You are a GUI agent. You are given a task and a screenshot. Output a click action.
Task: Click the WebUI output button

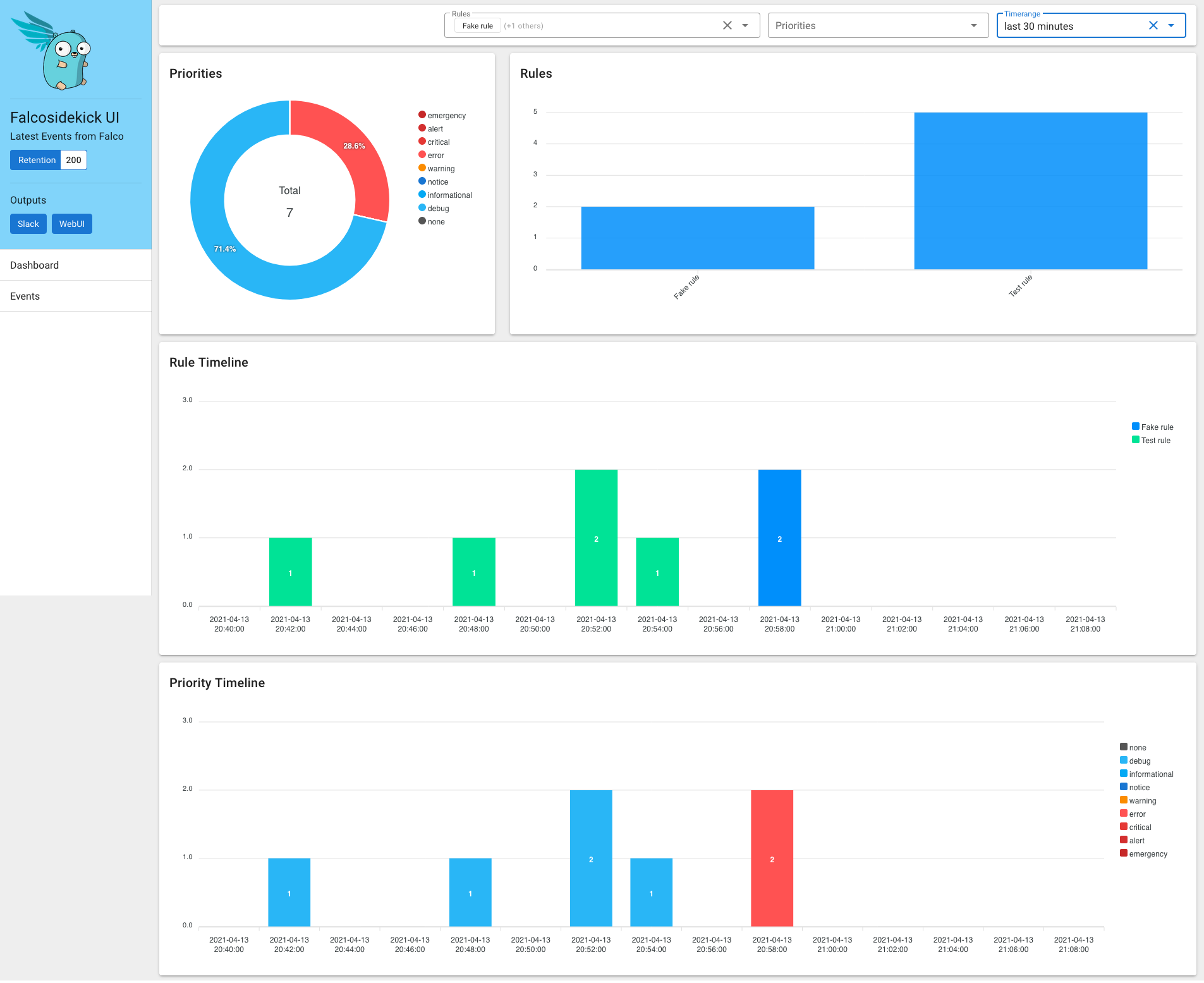point(72,224)
